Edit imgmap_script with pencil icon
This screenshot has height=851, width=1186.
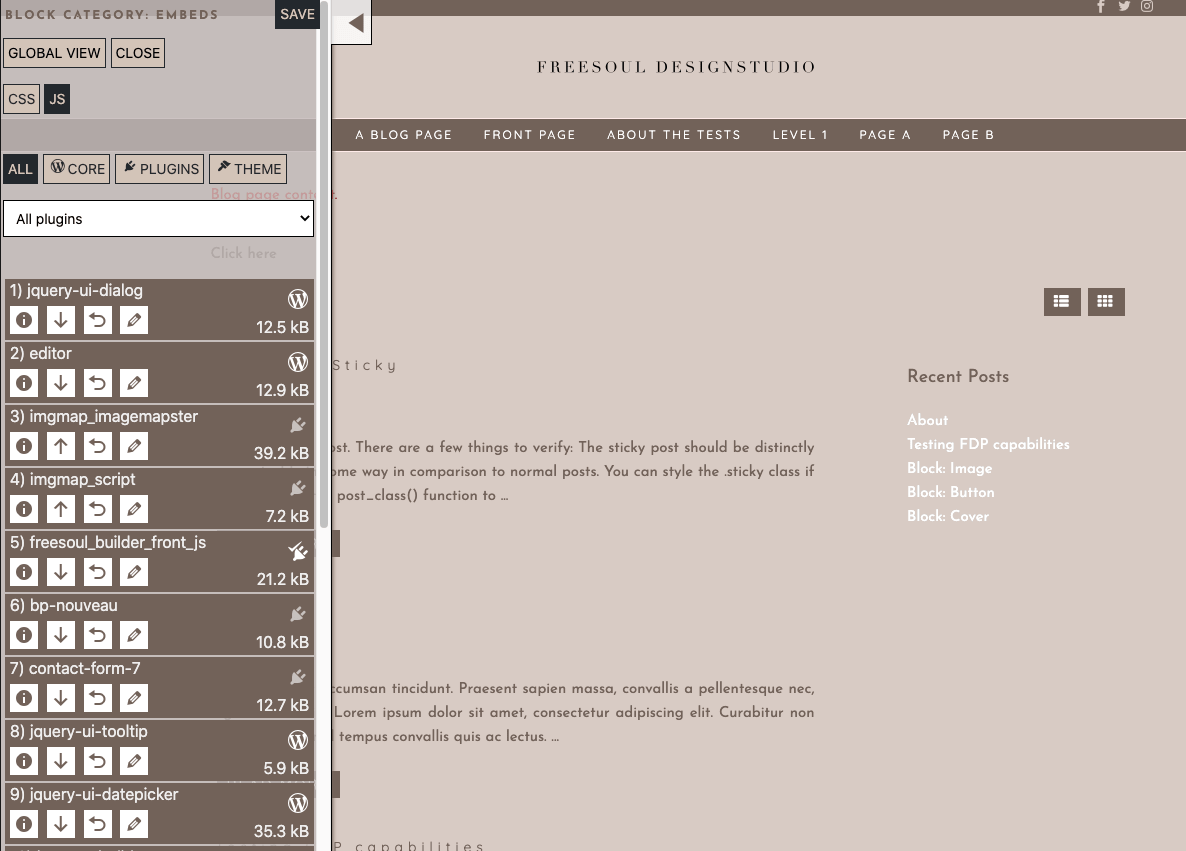(x=134, y=509)
